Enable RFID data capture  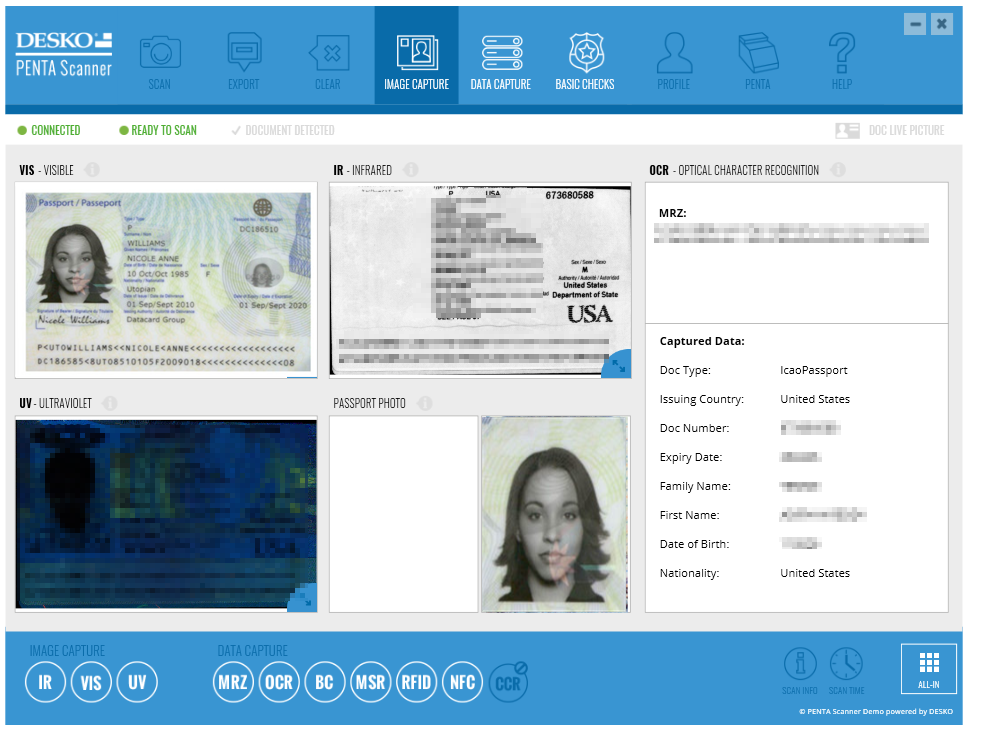416,682
